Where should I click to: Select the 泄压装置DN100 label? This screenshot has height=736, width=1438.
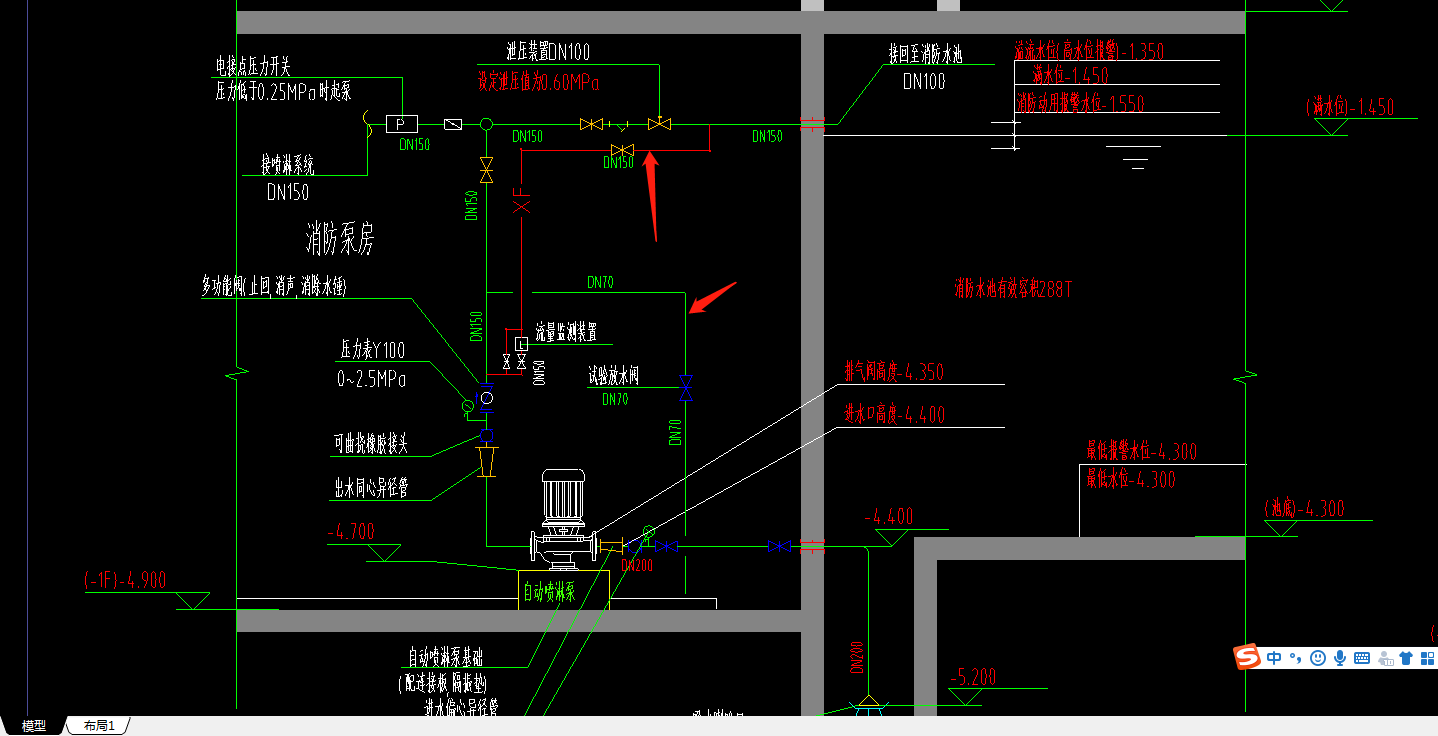(548, 52)
